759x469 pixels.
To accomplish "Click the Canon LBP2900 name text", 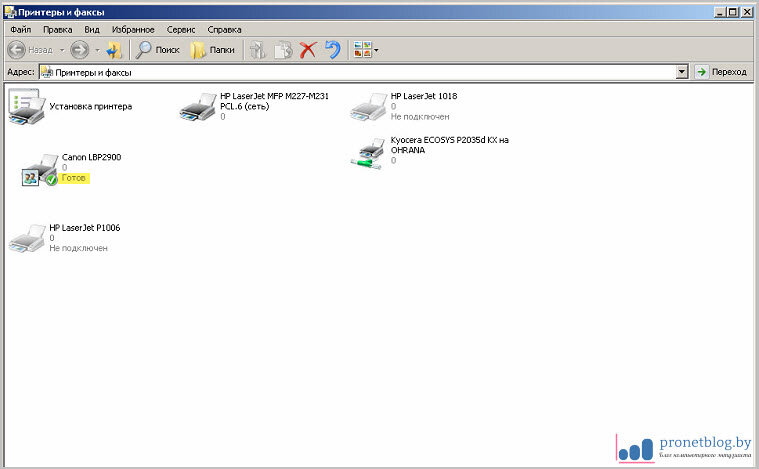I will 91,157.
